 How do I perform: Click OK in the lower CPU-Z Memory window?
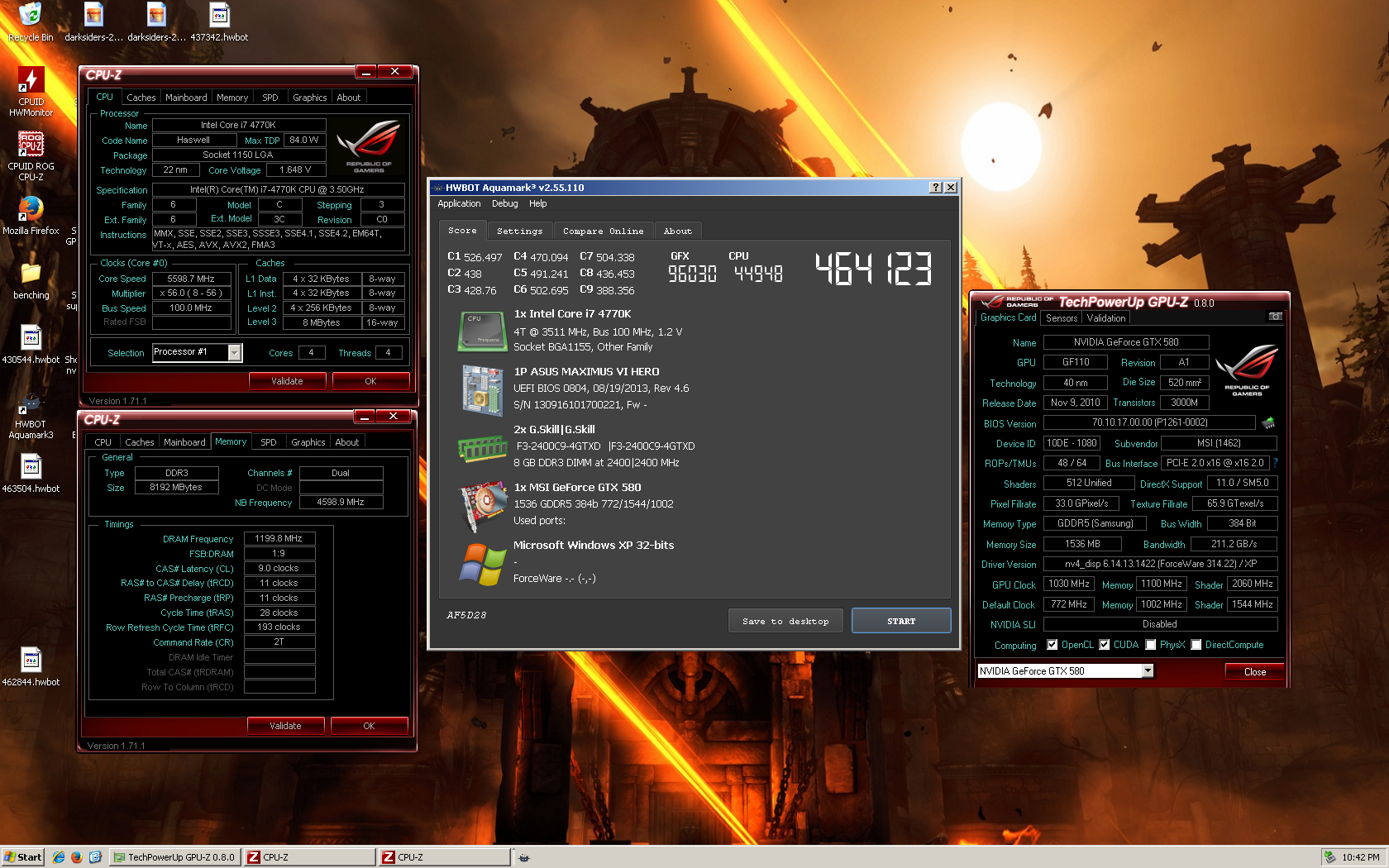369,726
